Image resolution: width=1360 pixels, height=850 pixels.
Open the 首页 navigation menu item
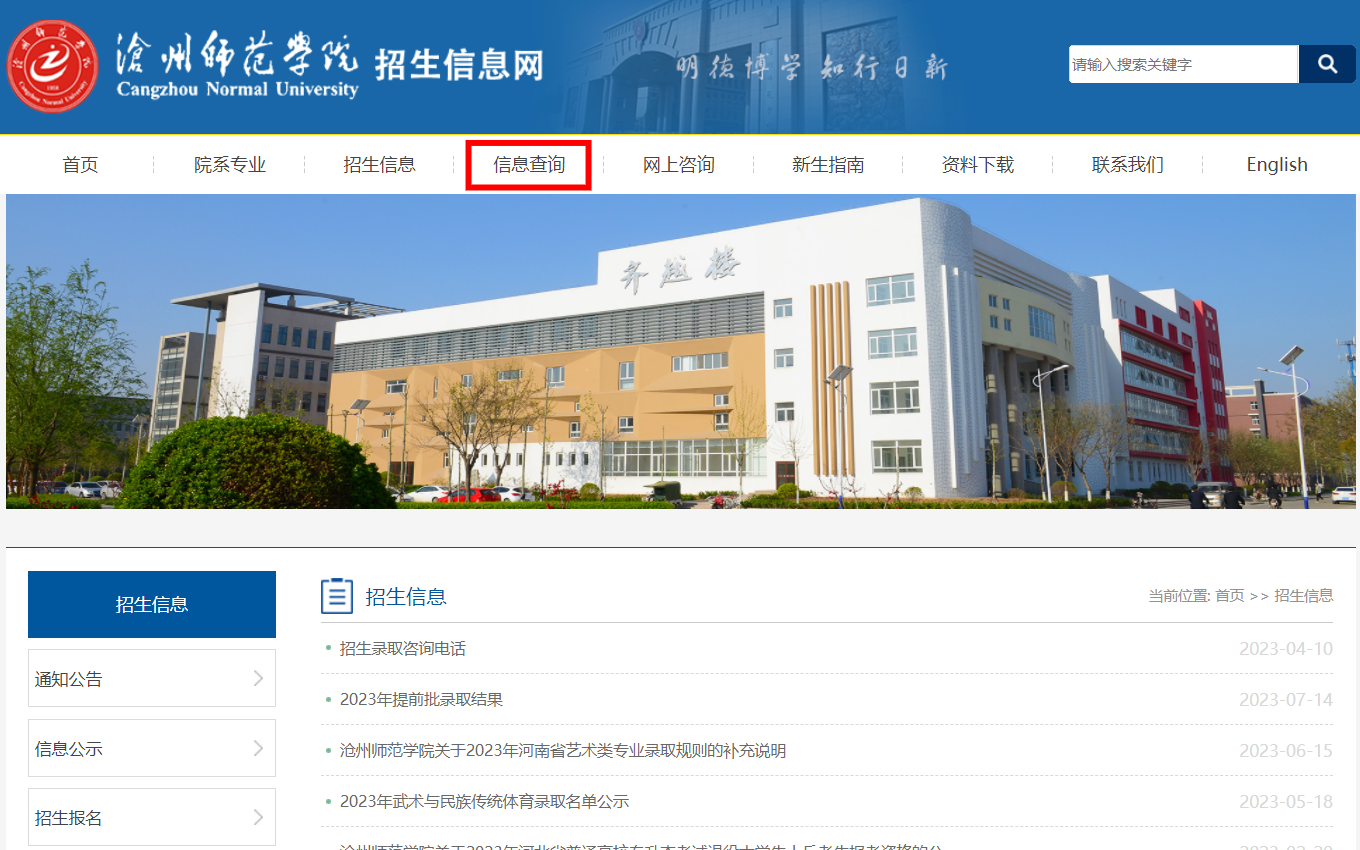point(80,165)
